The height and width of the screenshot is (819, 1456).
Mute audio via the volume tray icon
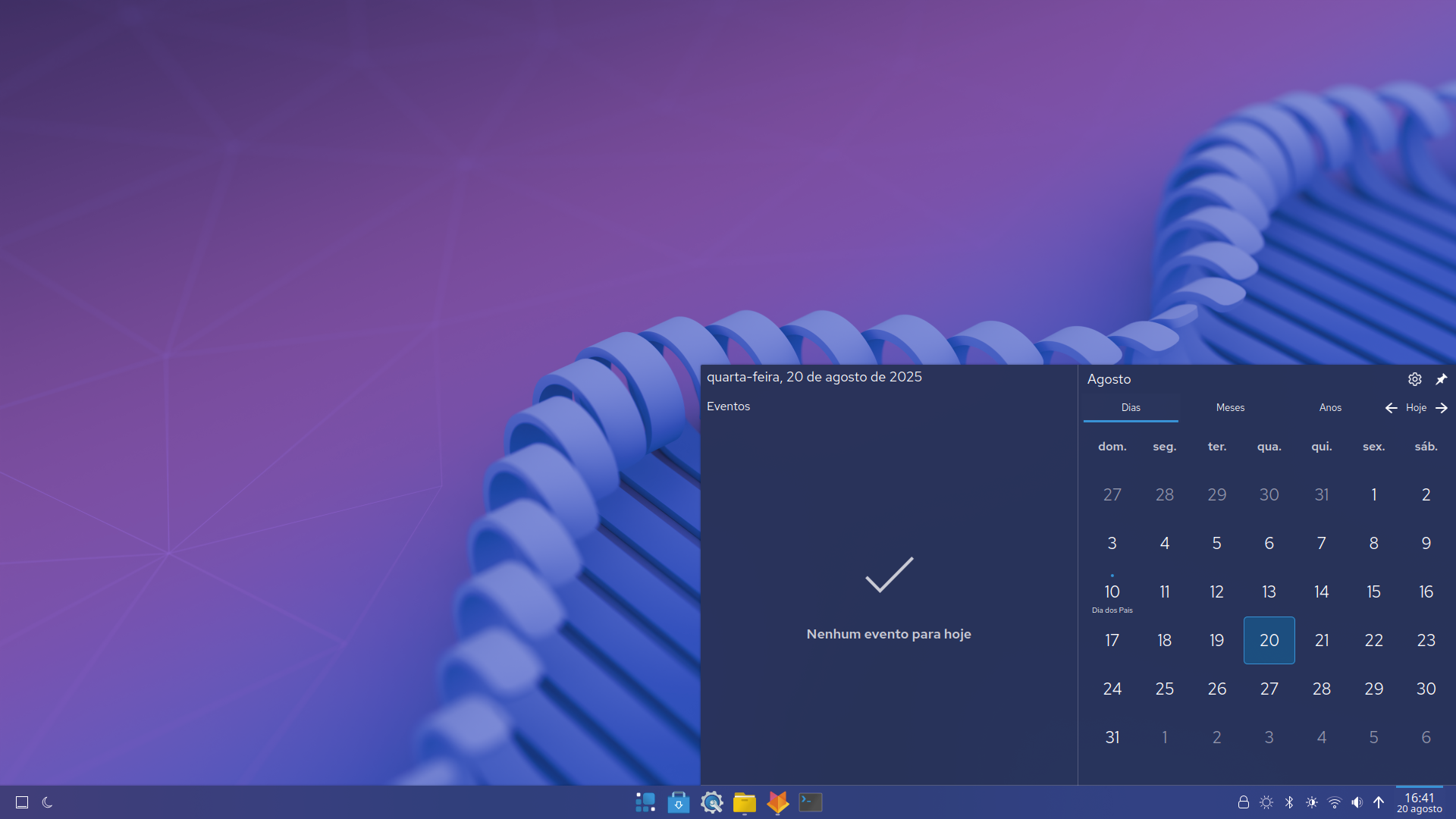point(1356,802)
